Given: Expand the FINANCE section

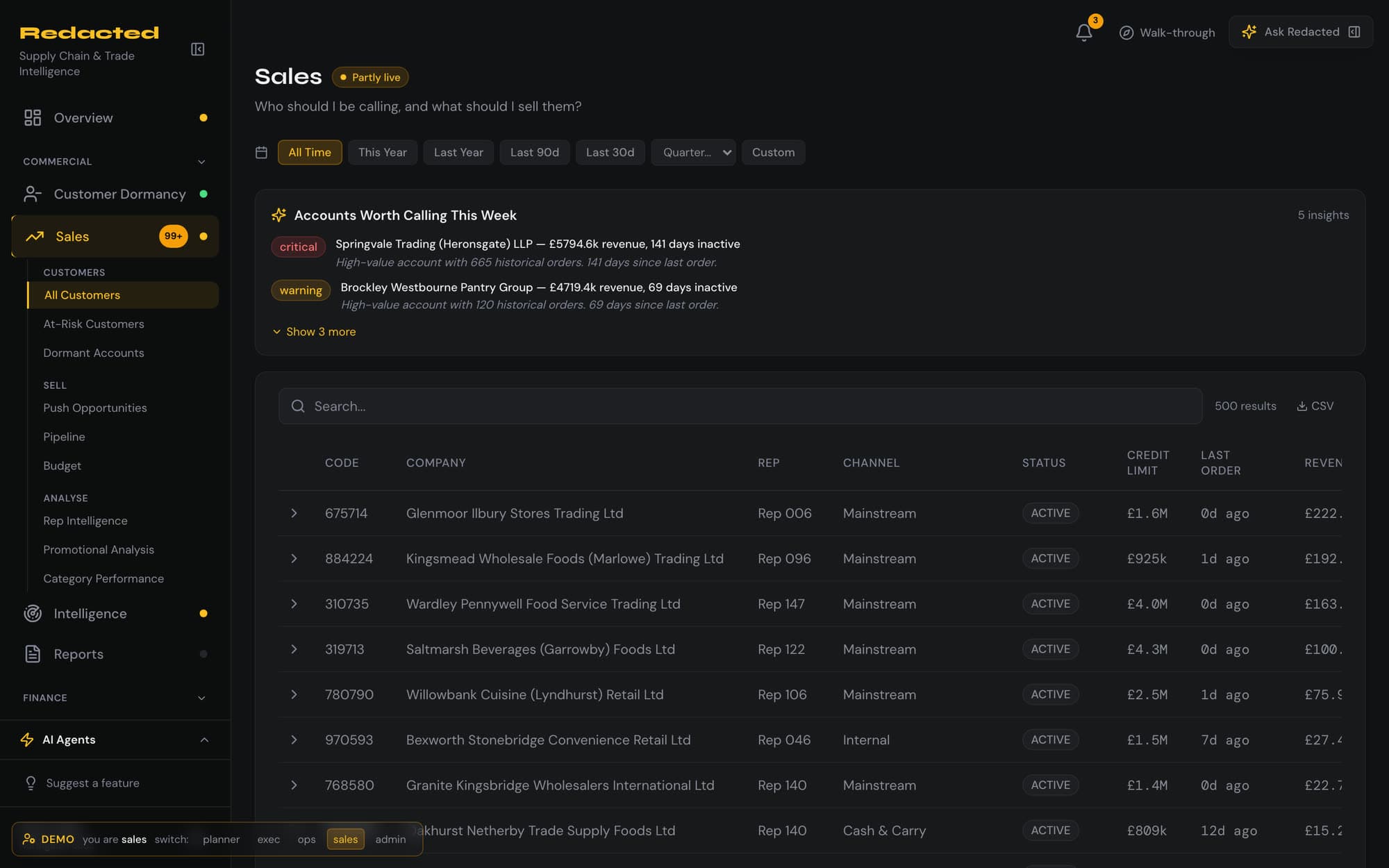Looking at the screenshot, I should pos(201,698).
